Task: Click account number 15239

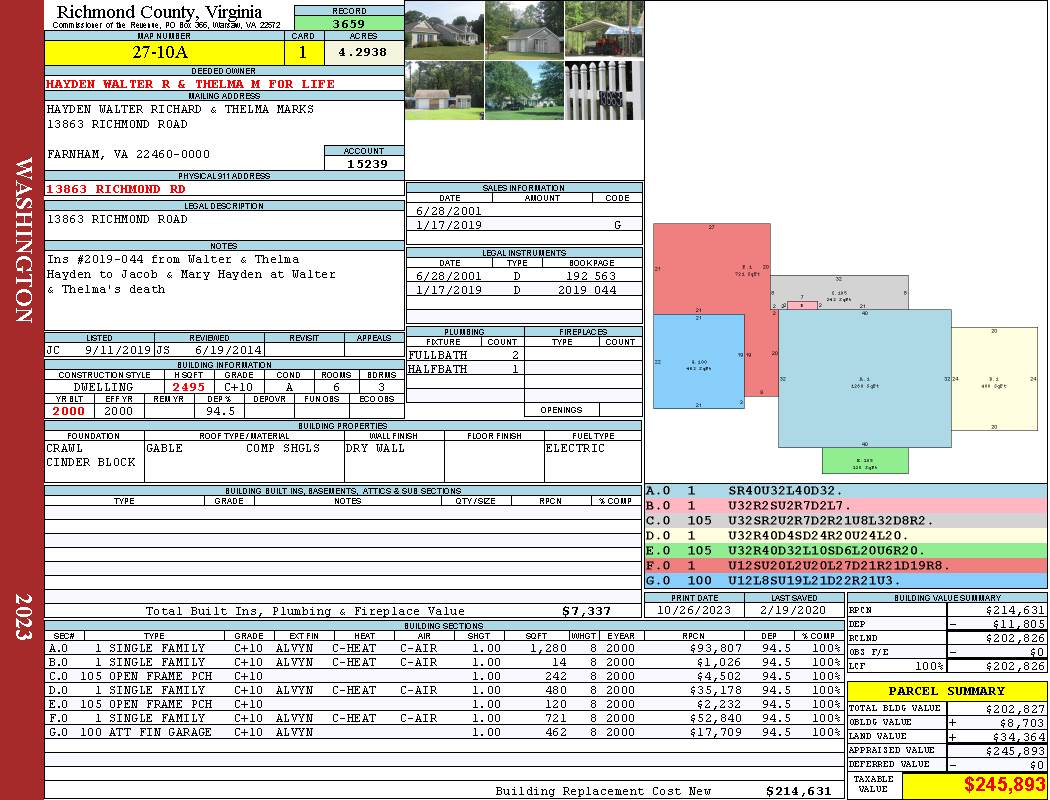Action: point(367,163)
